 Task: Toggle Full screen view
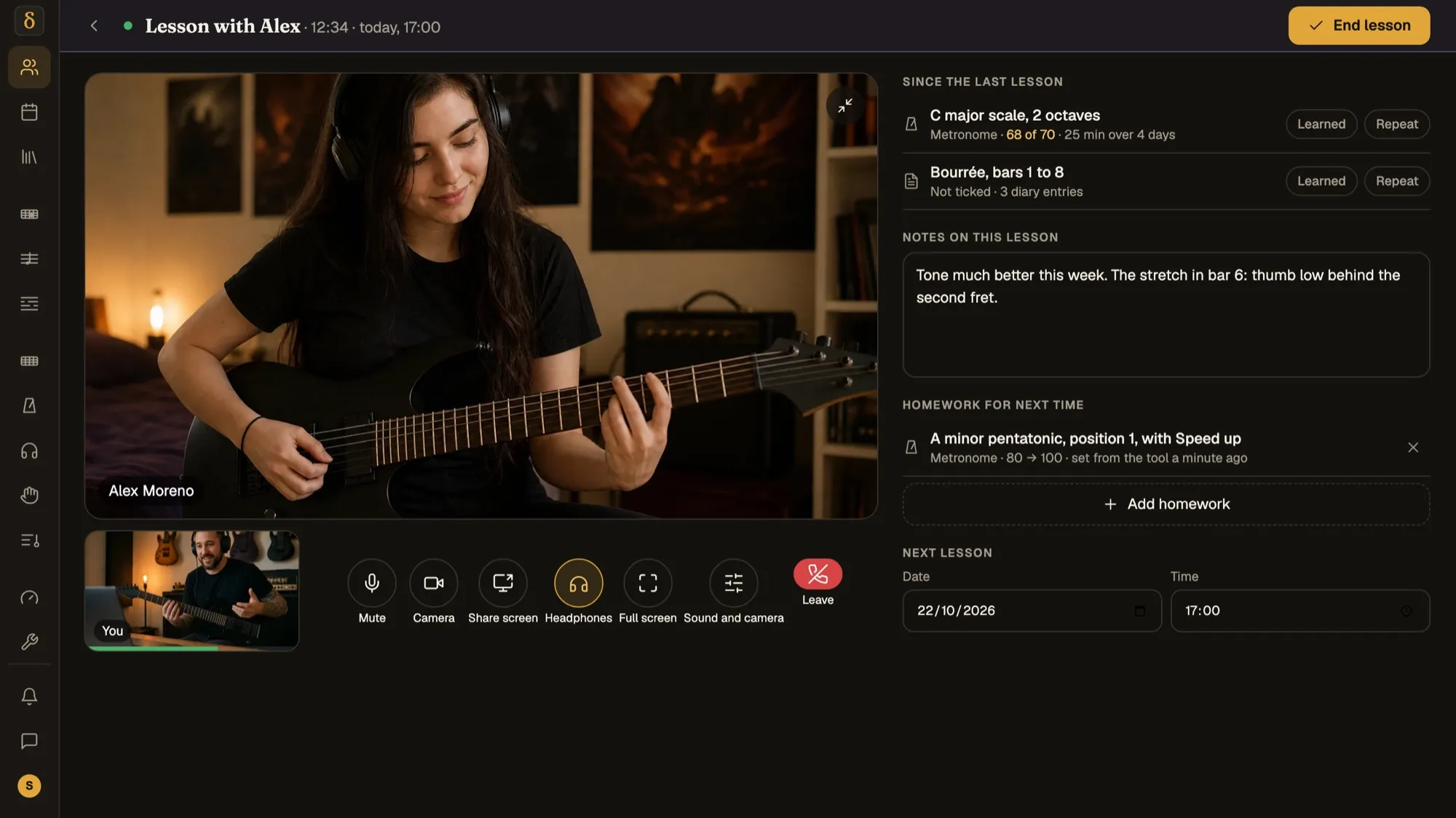pos(648,583)
